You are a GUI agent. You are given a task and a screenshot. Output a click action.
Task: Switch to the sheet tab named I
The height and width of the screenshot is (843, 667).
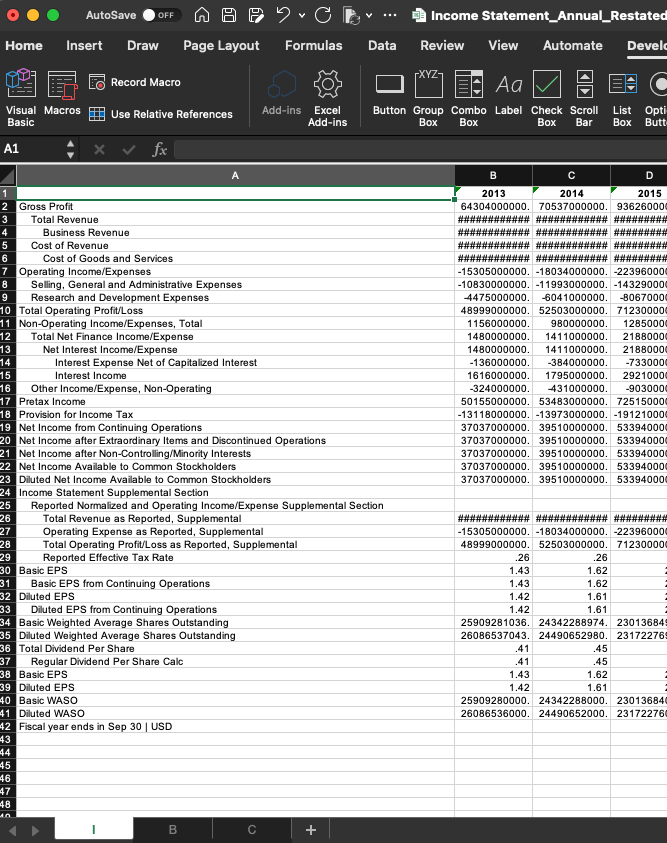coord(94,830)
